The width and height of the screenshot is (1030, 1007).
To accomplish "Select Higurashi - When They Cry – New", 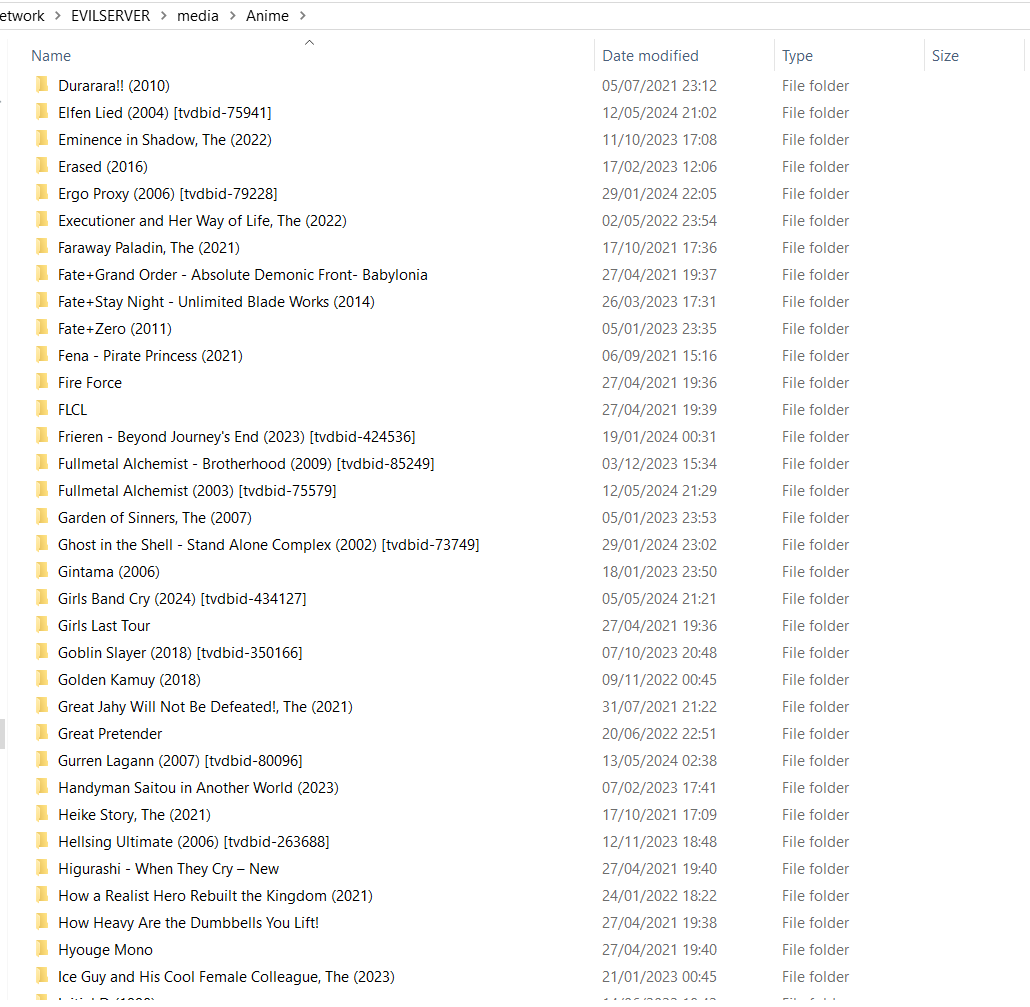I will pos(168,868).
